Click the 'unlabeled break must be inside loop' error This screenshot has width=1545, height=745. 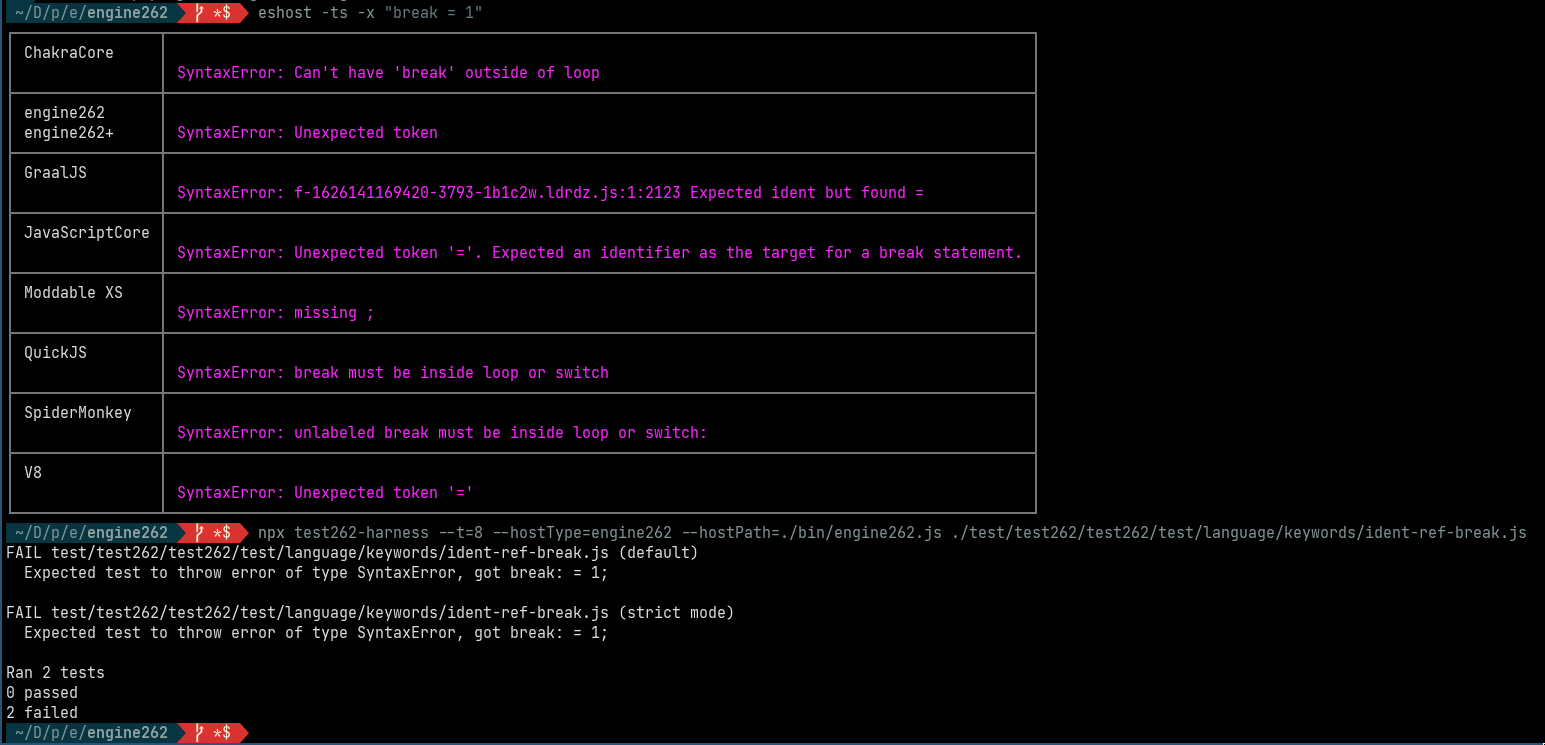(442, 433)
